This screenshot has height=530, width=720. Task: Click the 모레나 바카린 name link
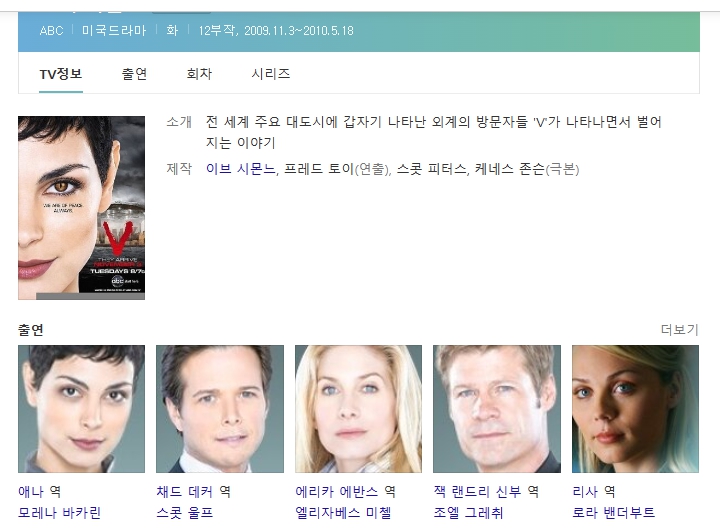coord(59,513)
